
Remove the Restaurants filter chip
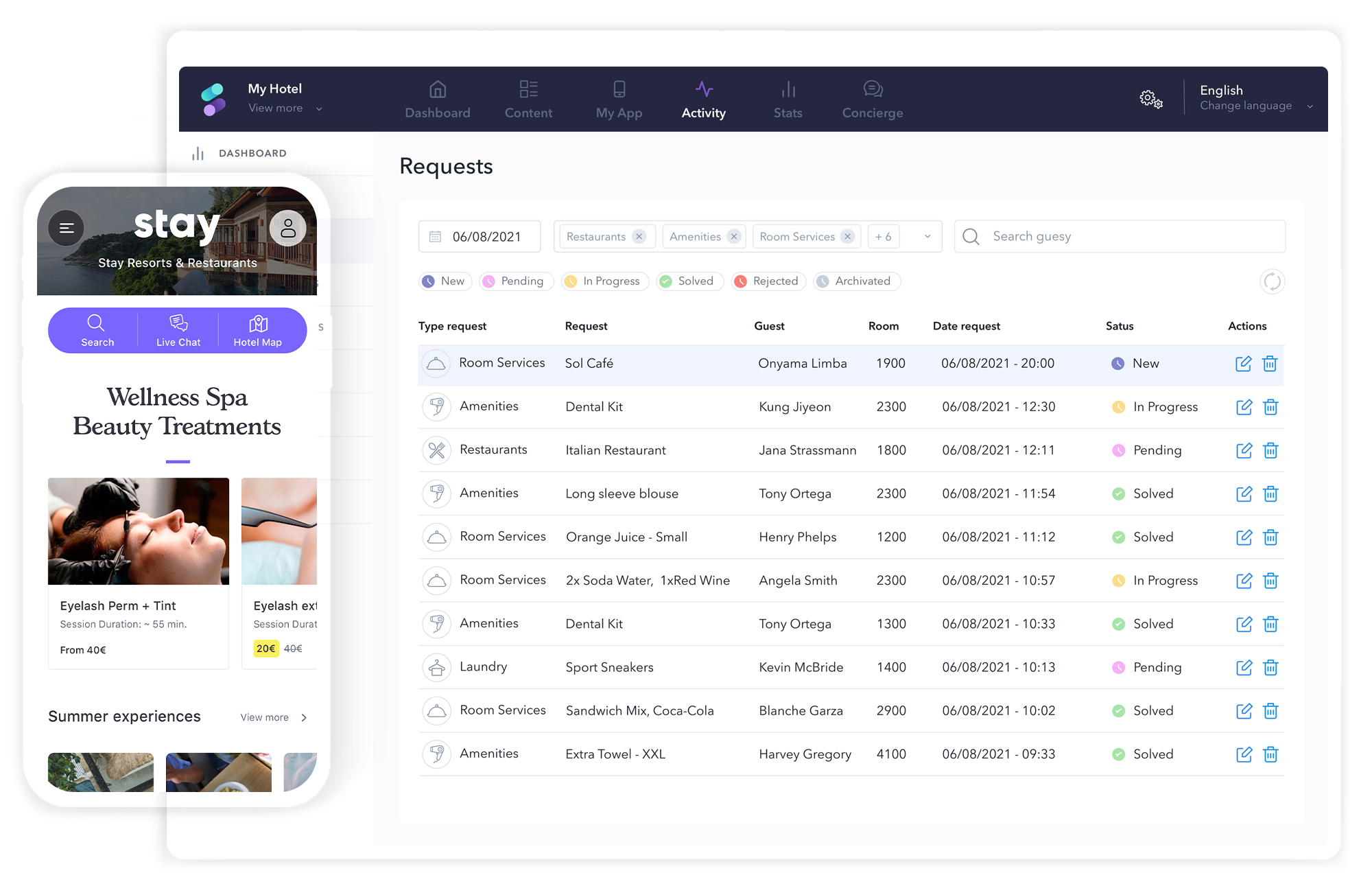click(639, 236)
